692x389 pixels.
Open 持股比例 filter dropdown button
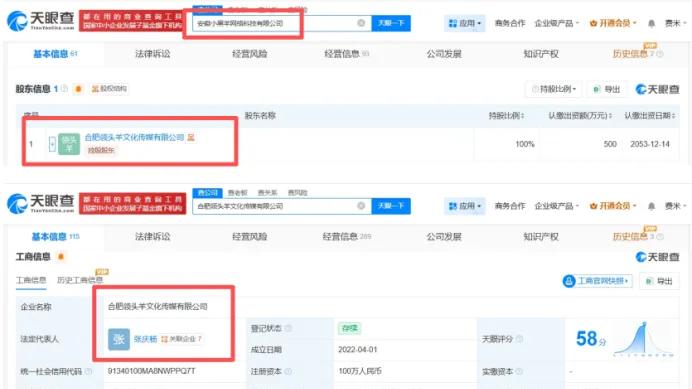click(553, 89)
